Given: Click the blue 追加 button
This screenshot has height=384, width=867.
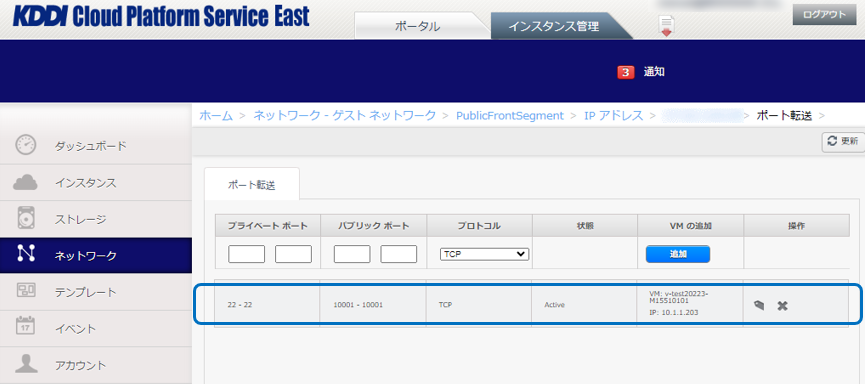Looking at the screenshot, I should tap(678, 254).
